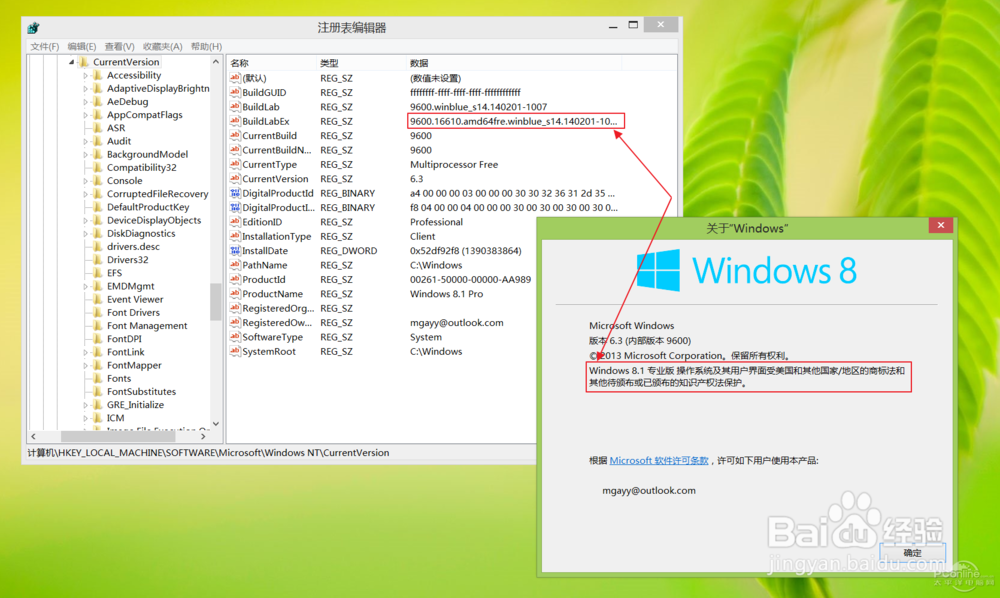Select the Event Viewer tree item
The image size is (1000, 598).
coord(135,299)
